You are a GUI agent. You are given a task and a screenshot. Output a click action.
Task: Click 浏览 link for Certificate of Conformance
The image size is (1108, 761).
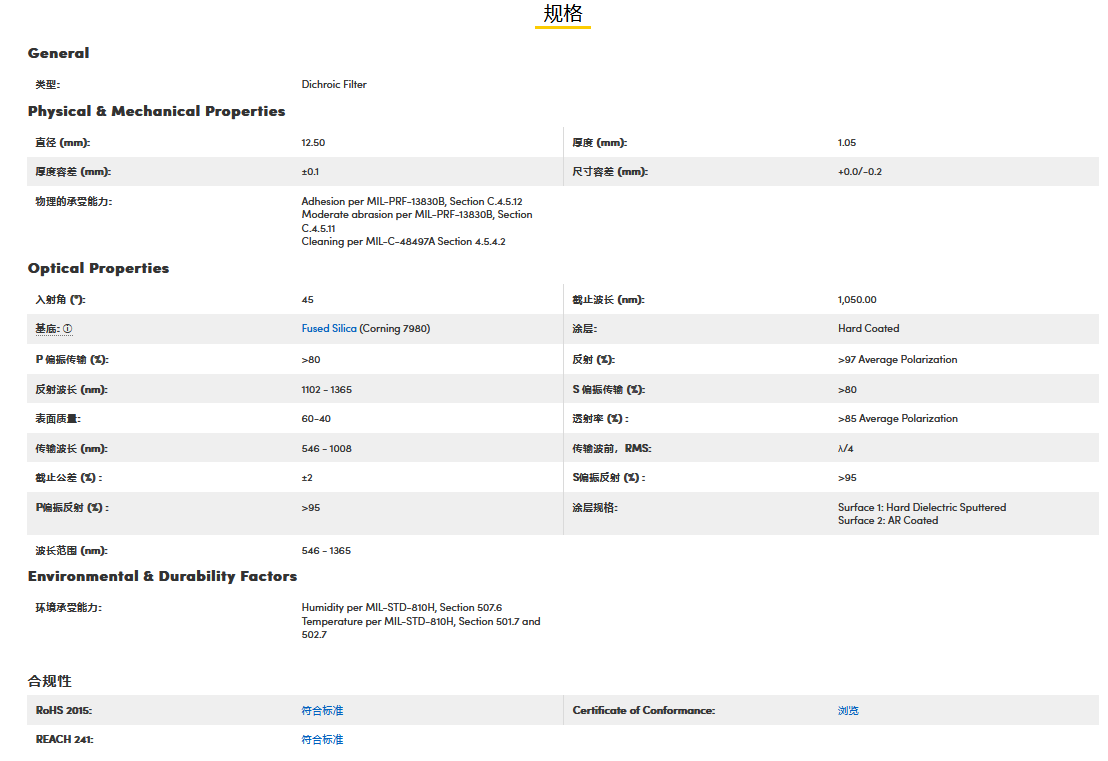click(848, 711)
